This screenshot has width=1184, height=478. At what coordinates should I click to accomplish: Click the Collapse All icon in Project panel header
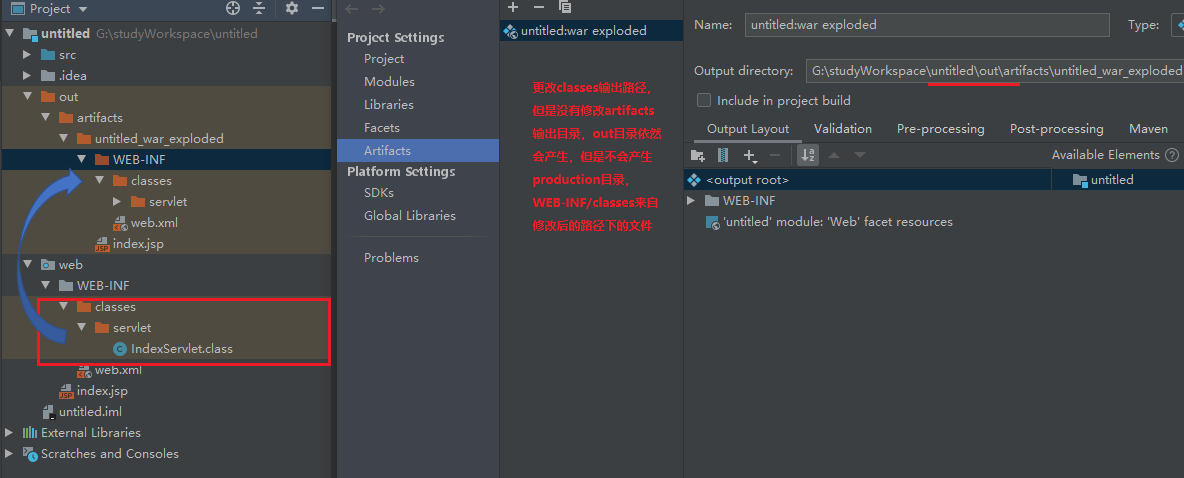259,8
